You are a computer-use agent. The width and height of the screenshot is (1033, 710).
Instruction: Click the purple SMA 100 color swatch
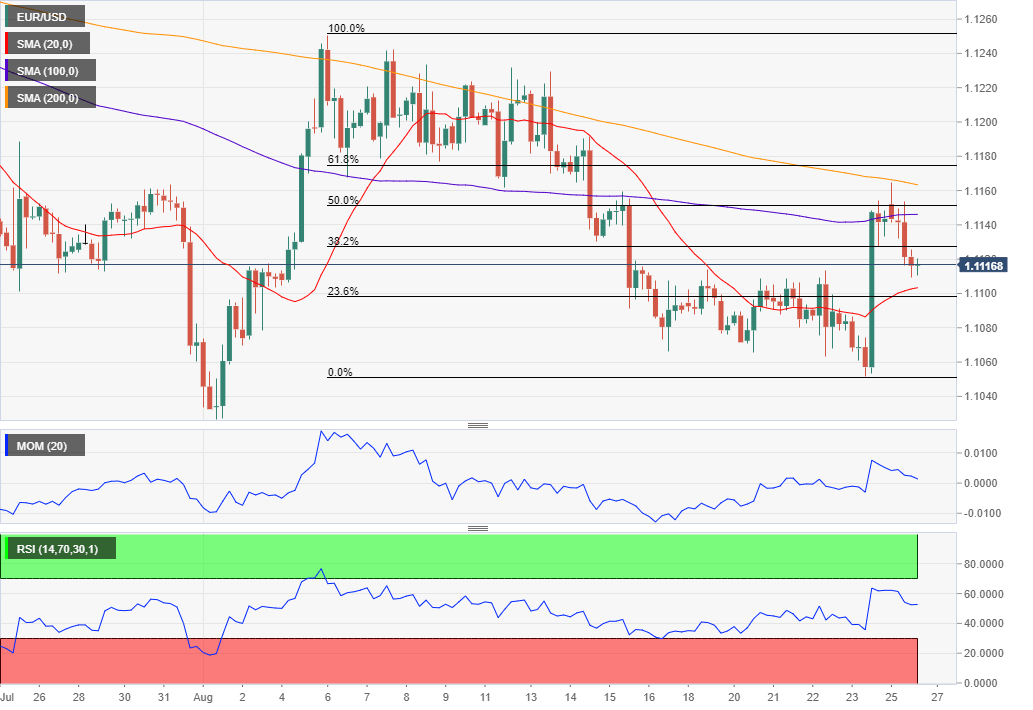tap(7, 70)
